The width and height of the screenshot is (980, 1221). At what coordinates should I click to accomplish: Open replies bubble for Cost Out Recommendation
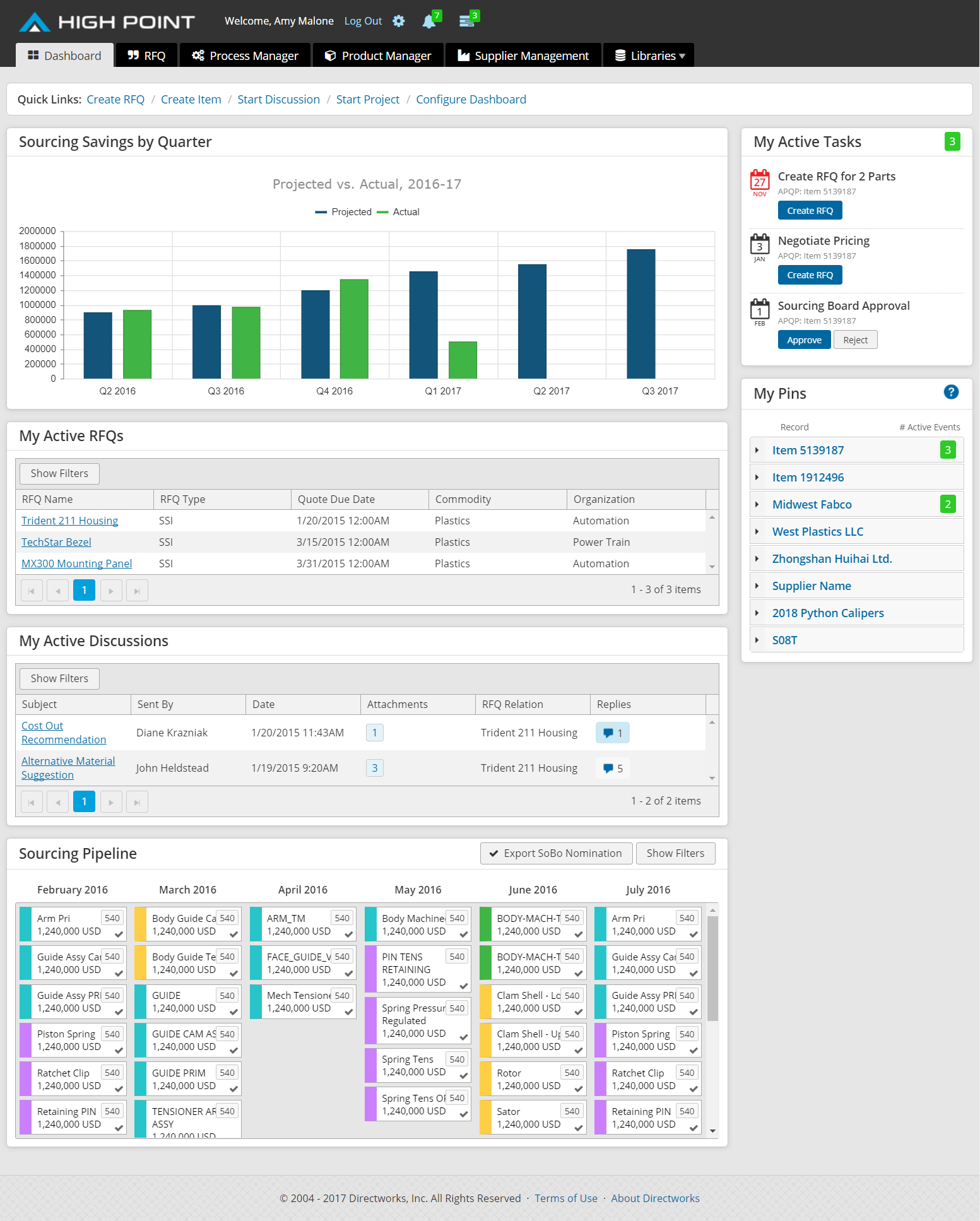[x=612, y=733]
